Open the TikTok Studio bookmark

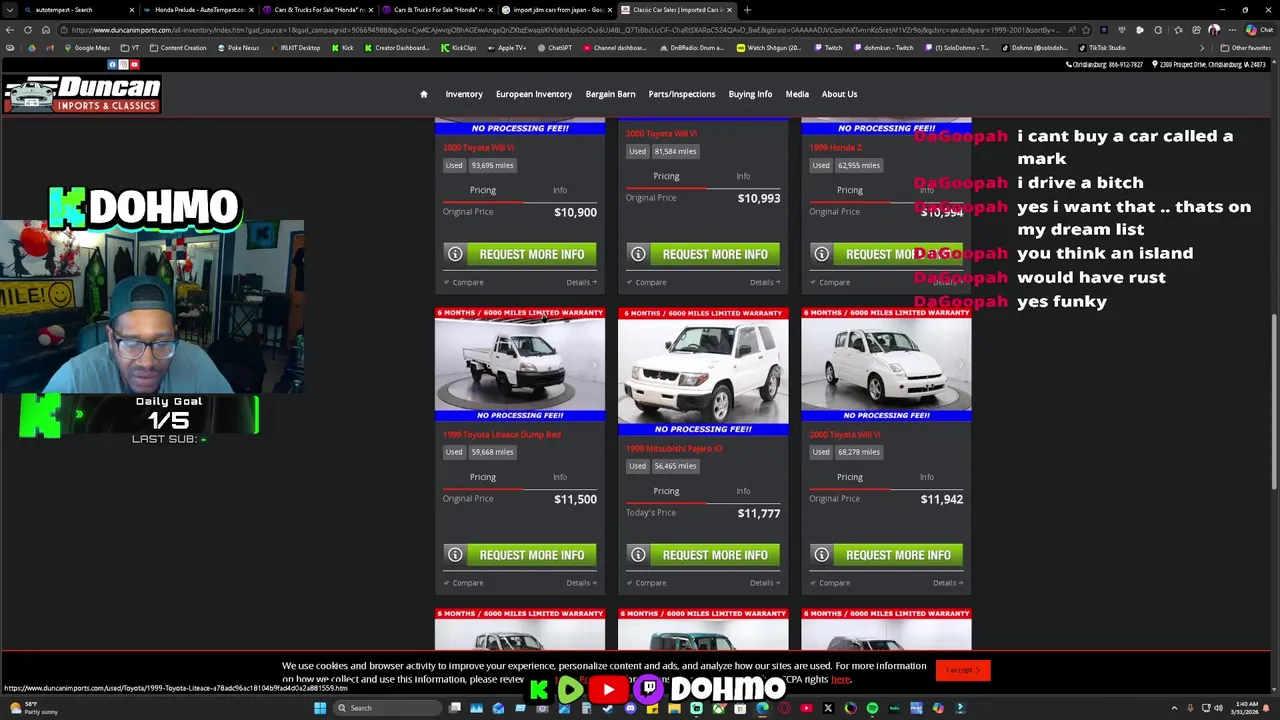1102,47
